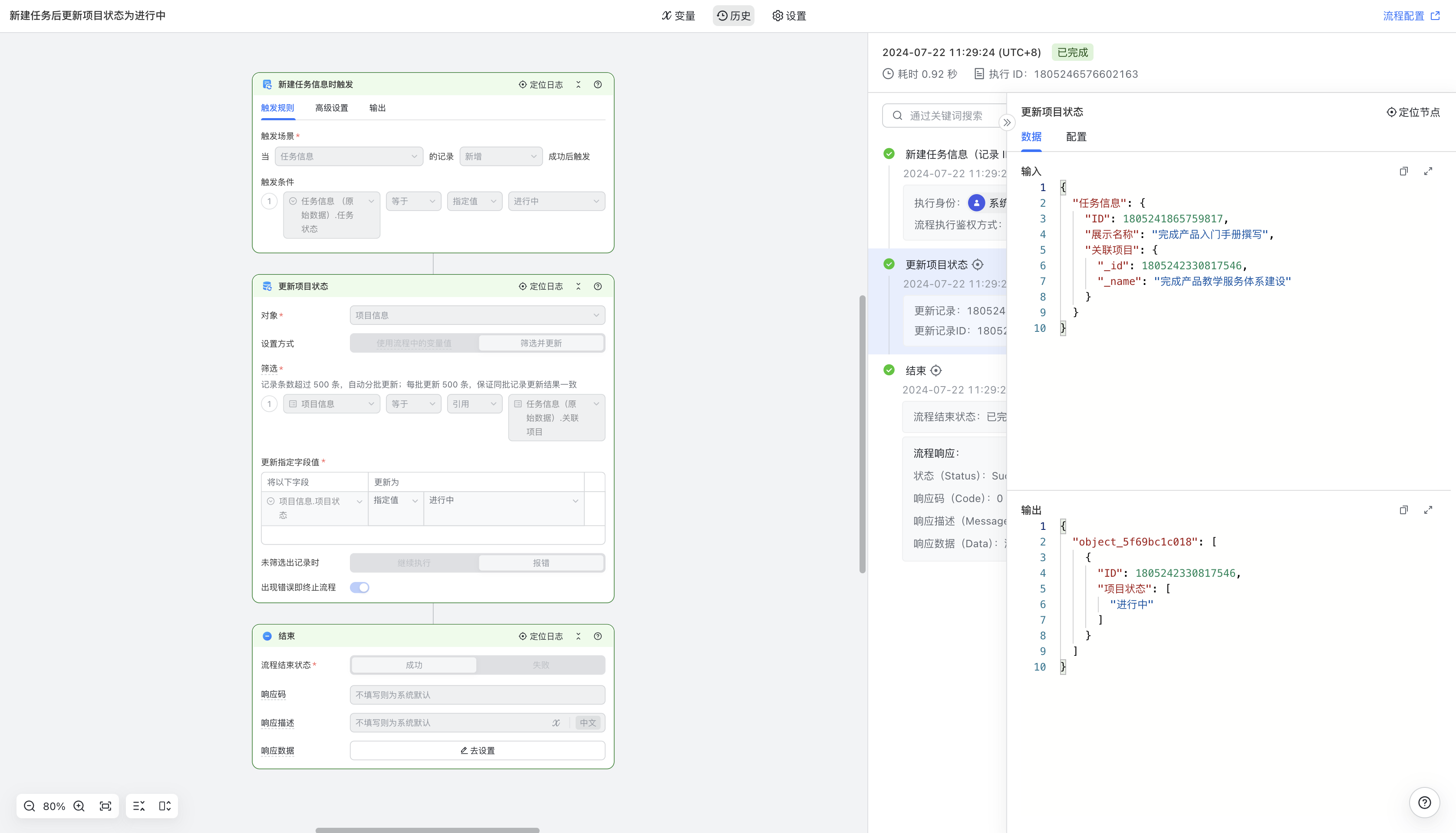Open the 变量 panel
The height and width of the screenshot is (833, 1456).
678,16
